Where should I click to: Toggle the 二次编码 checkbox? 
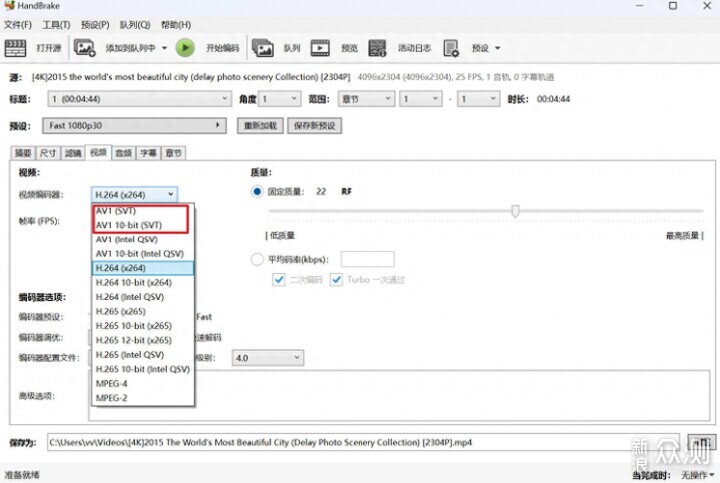click(x=279, y=280)
